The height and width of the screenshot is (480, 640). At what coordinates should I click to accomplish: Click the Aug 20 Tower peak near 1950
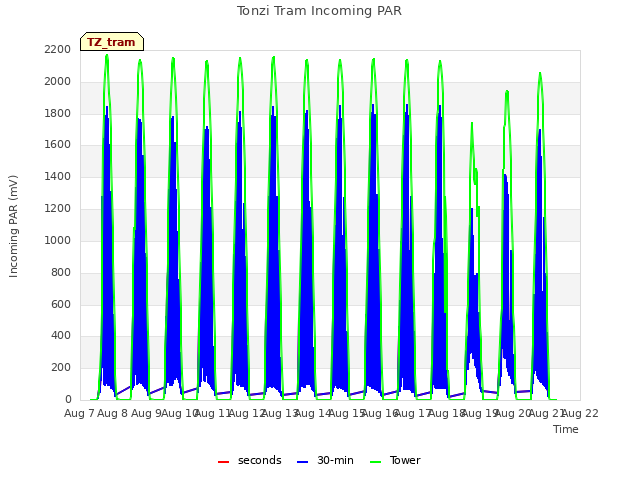pos(507,91)
